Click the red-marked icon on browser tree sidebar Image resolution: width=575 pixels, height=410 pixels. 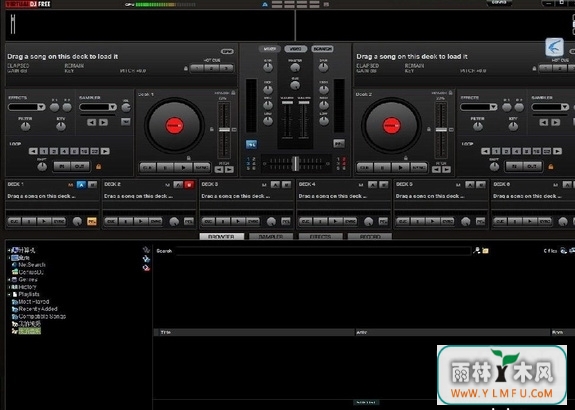coord(146,268)
